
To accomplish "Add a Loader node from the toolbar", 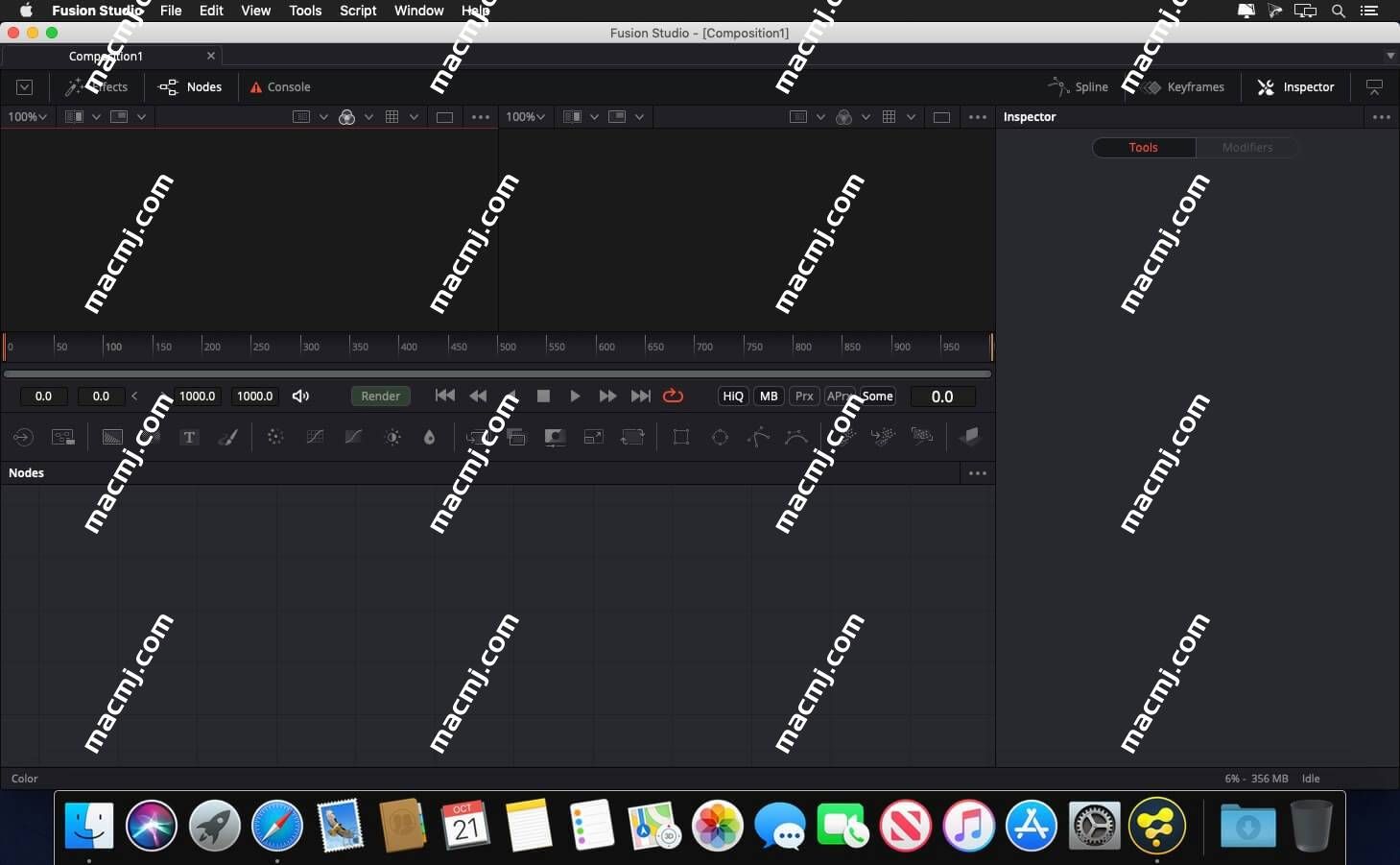I will (23, 437).
